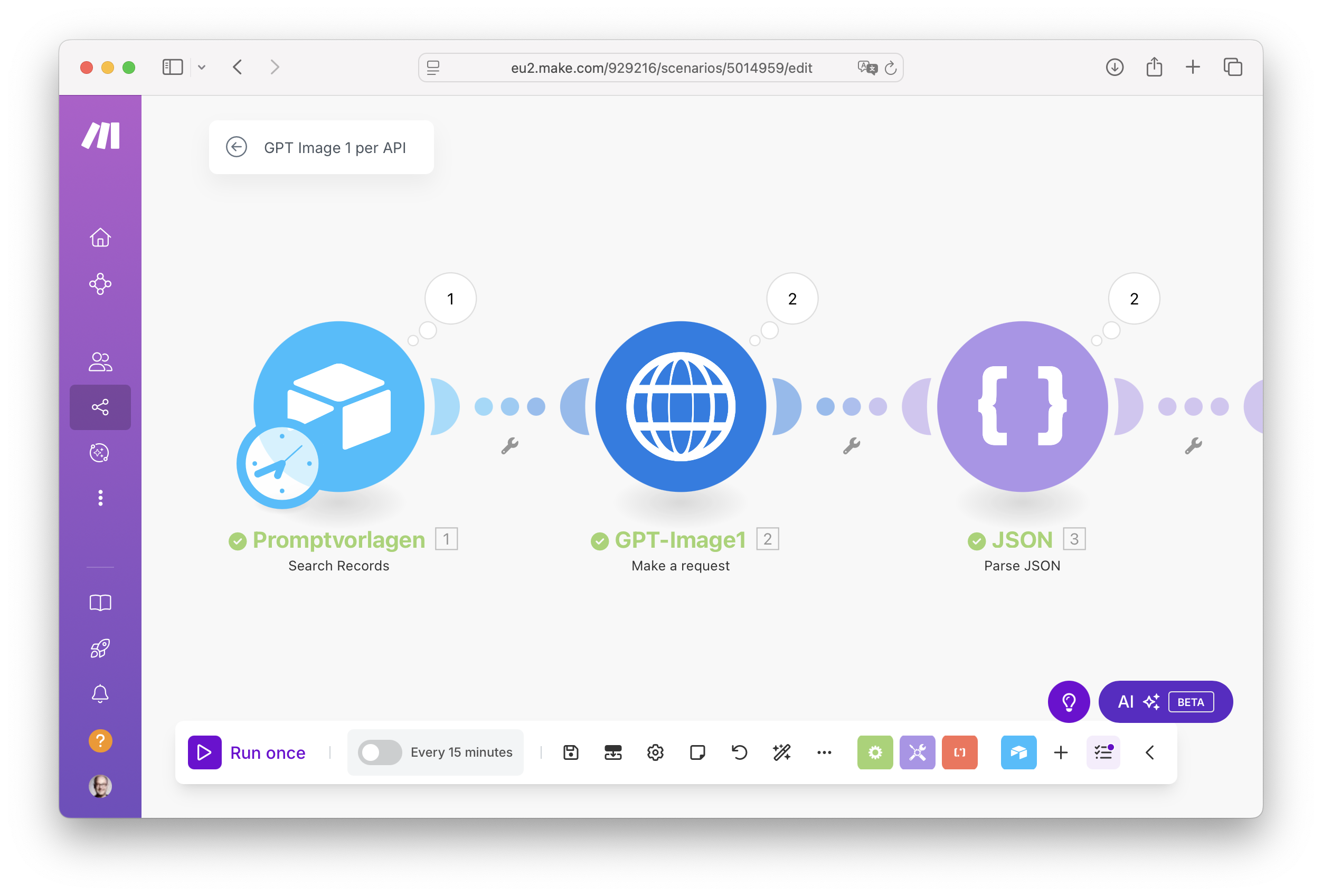The height and width of the screenshot is (896, 1322).
Task: Click the Run once button
Action: [x=247, y=752]
